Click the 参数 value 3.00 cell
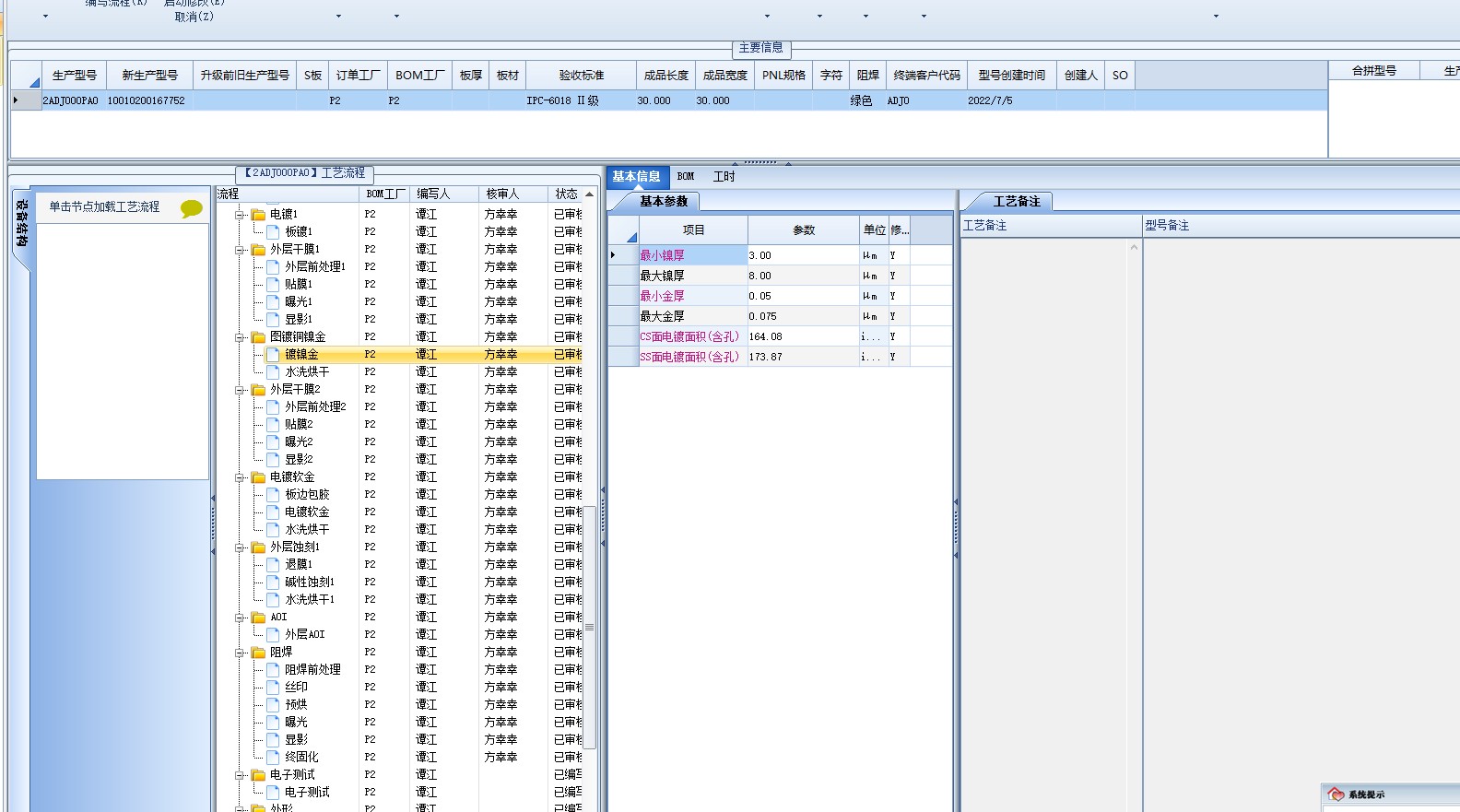1460x812 pixels. point(803,255)
